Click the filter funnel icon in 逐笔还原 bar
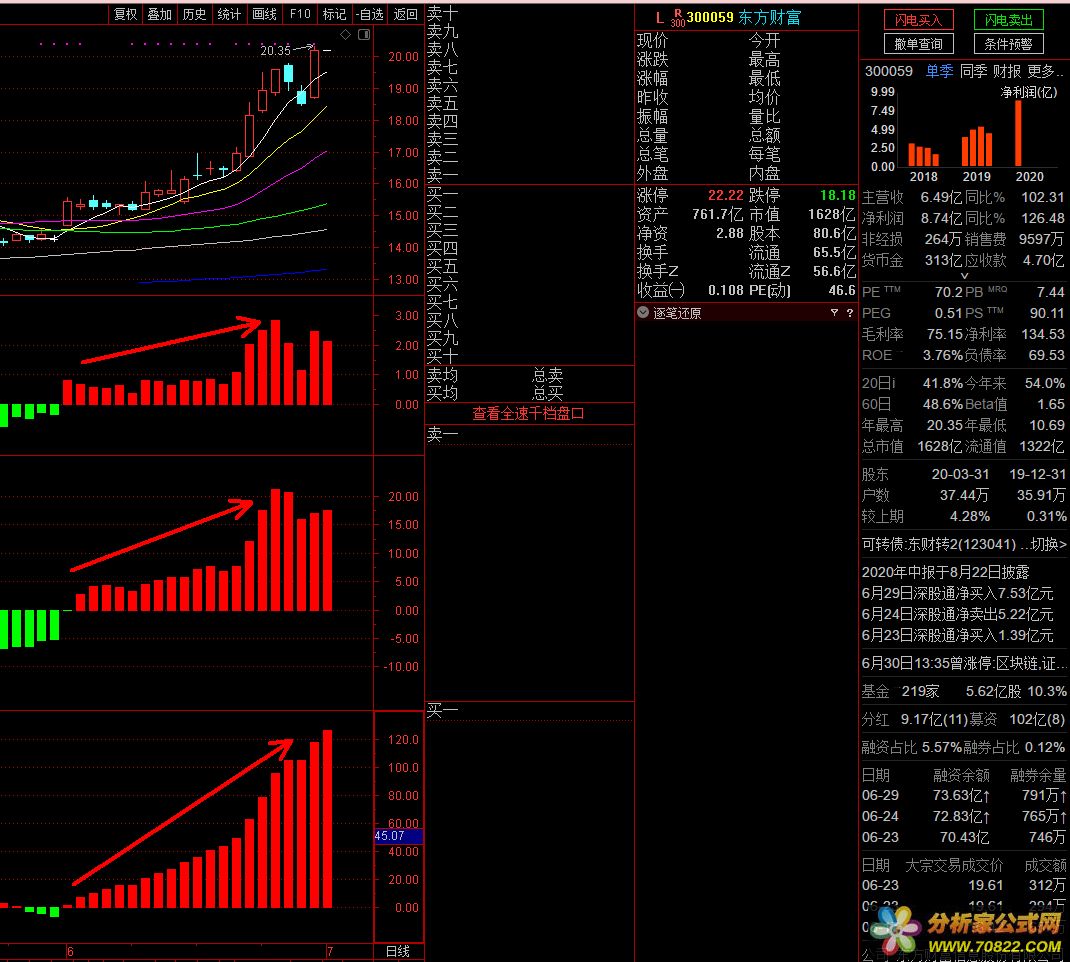The width and height of the screenshot is (1070, 962). click(x=834, y=312)
